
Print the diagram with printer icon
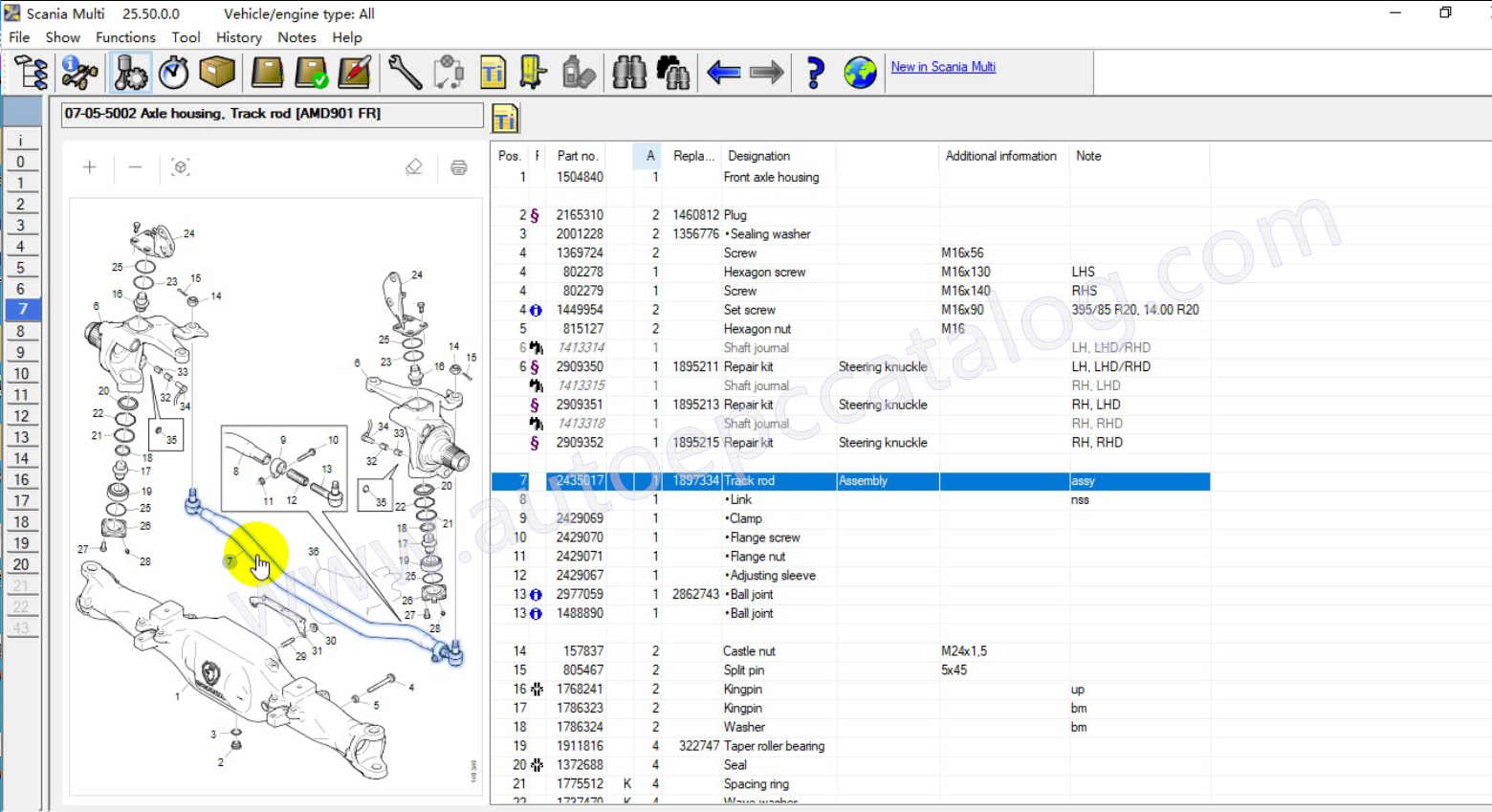coord(459,167)
